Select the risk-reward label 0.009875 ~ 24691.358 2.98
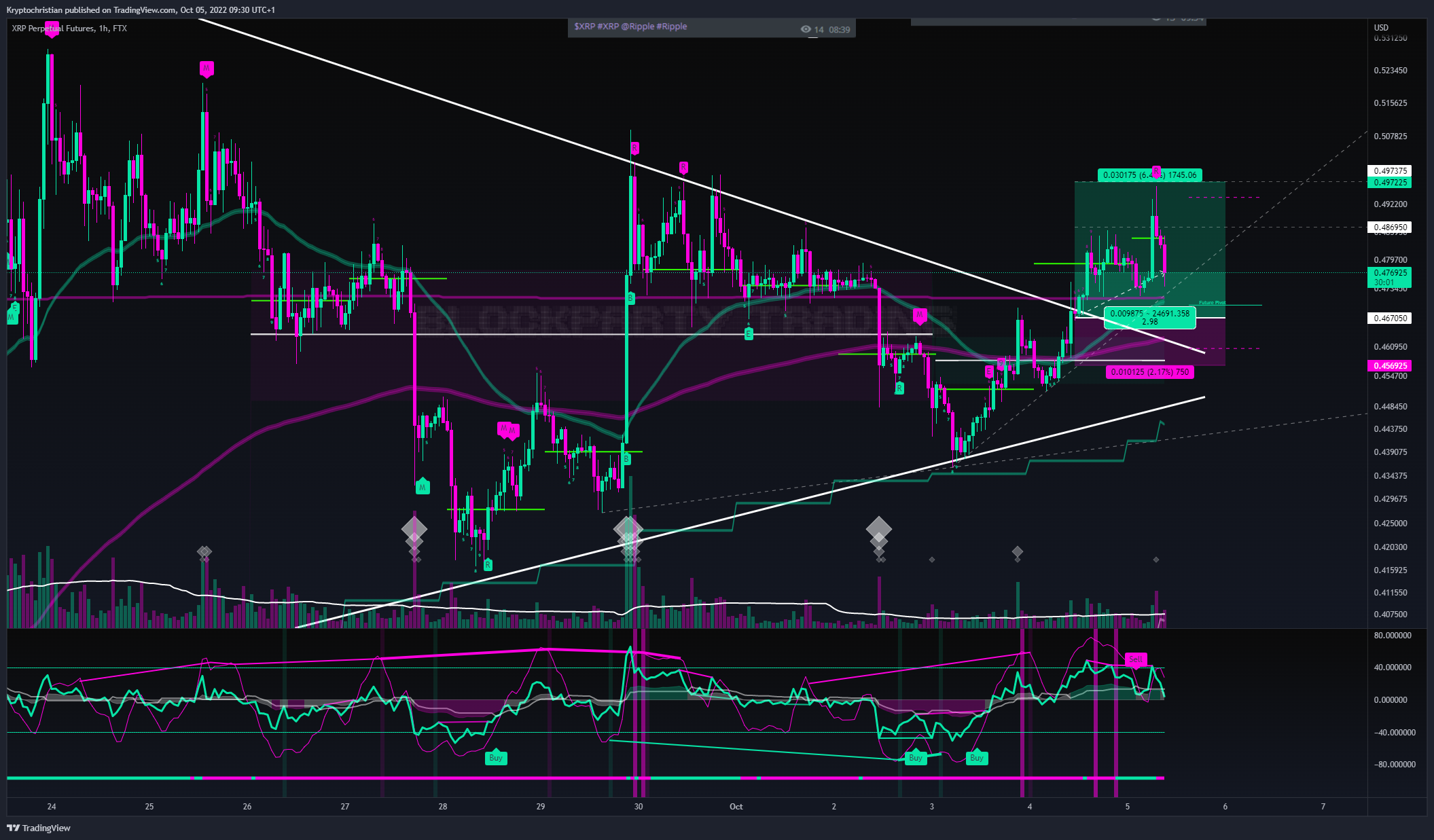 [1150, 318]
